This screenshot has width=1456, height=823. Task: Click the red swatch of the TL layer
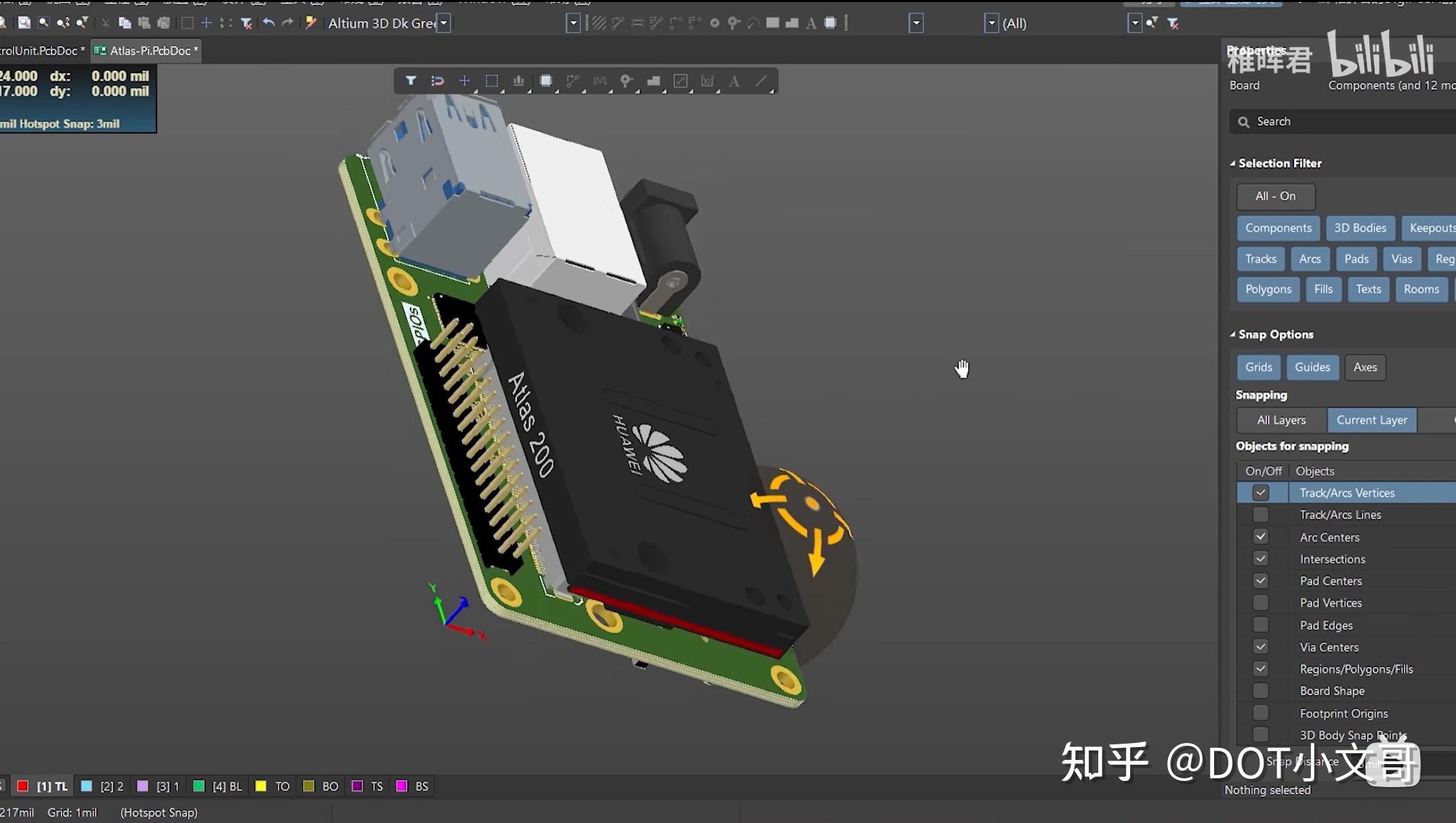pyautogui.click(x=22, y=786)
